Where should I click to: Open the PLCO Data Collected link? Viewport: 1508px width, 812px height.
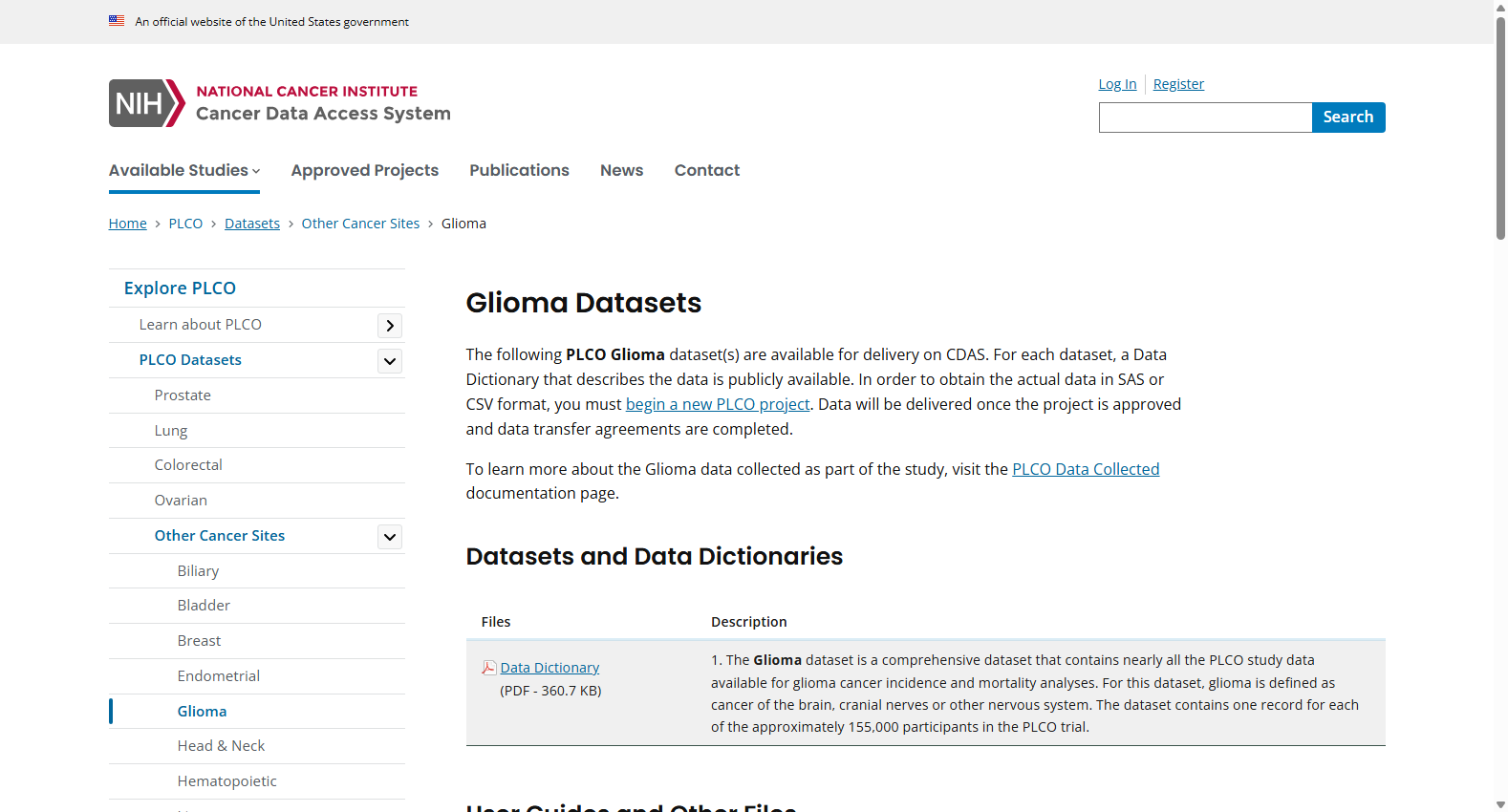(x=1086, y=469)
